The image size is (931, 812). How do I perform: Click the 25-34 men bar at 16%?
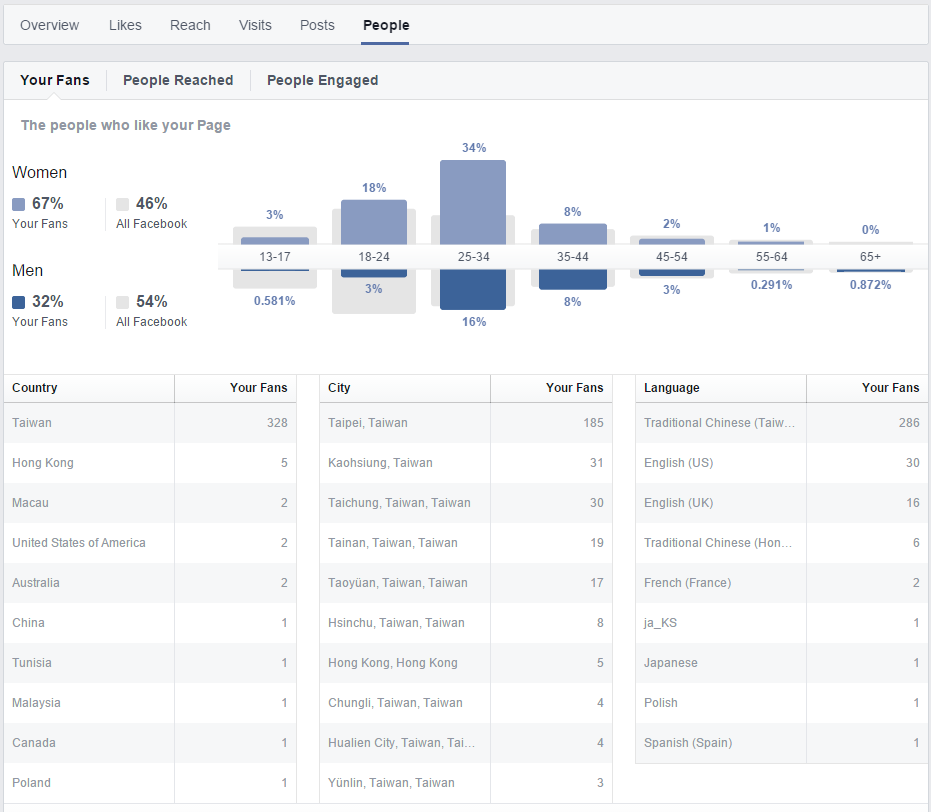pos(473,289)
